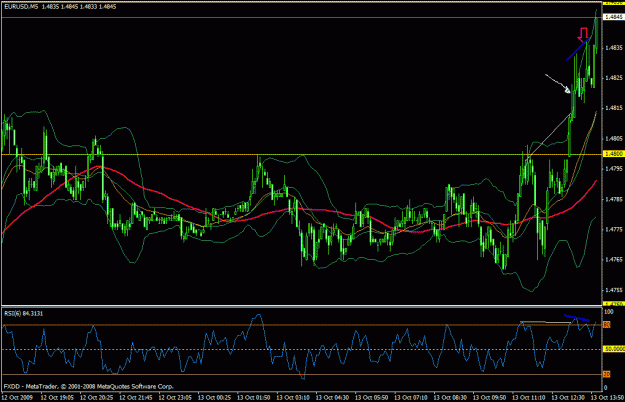Click the RSI 50.0000 level tag
This screenshot has height=402, width=625.
click(613, 349)
